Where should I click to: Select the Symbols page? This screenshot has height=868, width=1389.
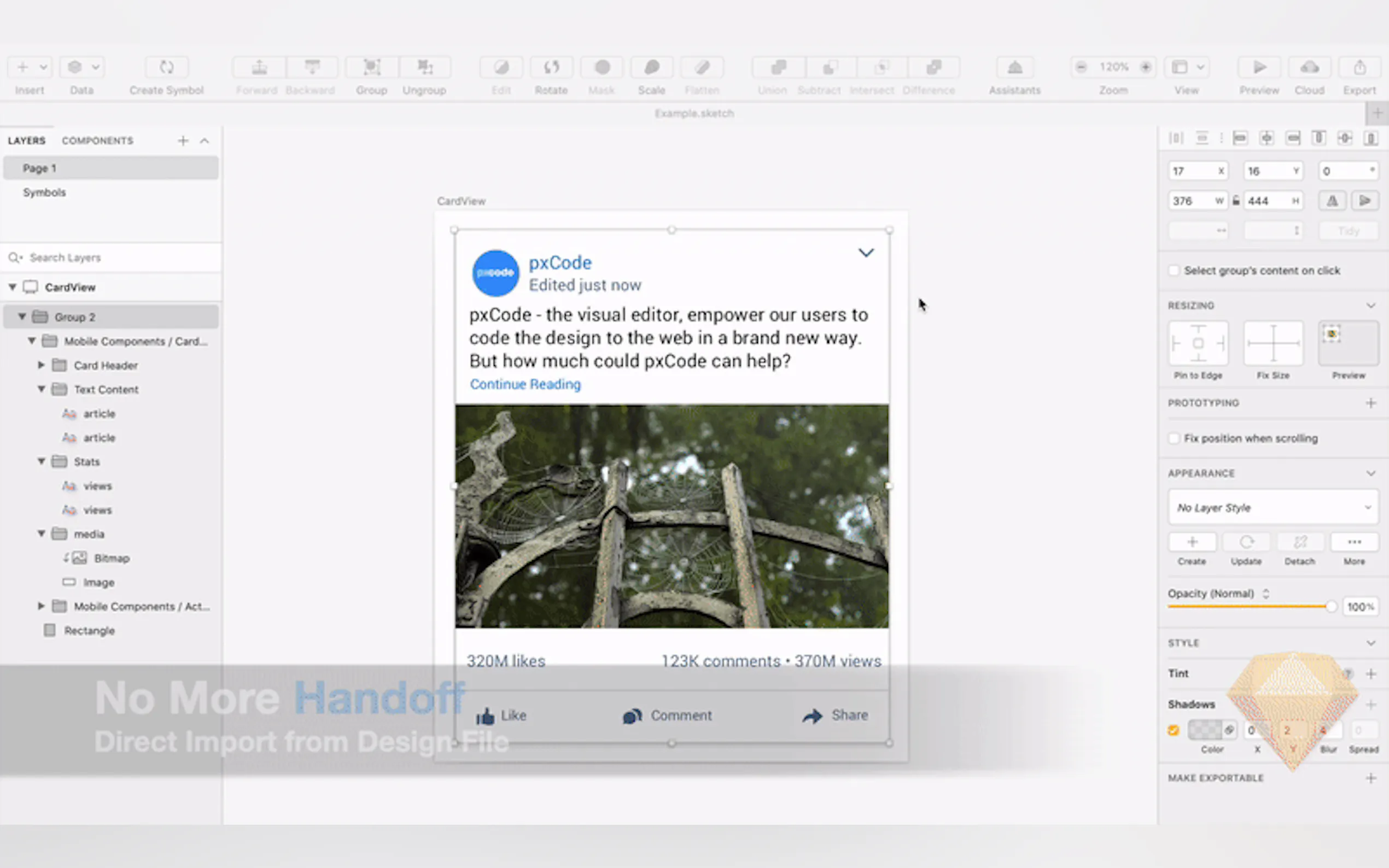click(x=45, y=192)
